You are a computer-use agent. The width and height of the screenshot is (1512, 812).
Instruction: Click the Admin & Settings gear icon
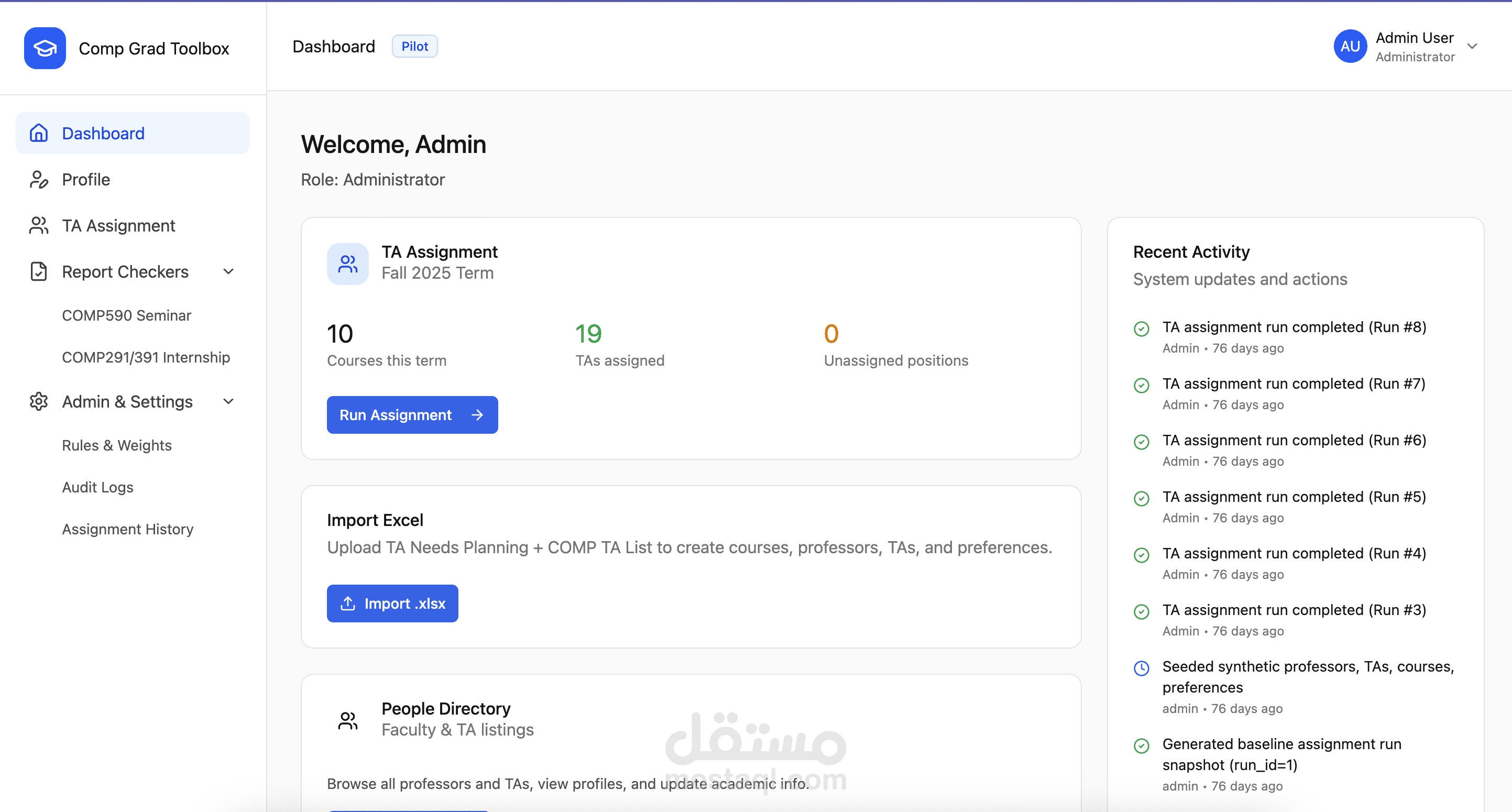(39, 401)
